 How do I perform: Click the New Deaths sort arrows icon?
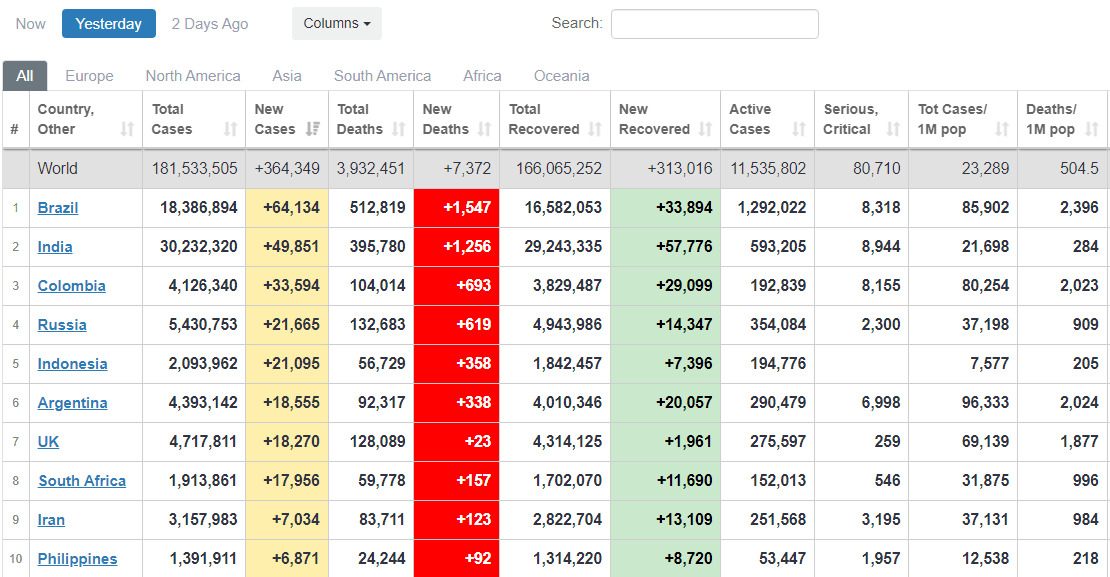[484, 129]
